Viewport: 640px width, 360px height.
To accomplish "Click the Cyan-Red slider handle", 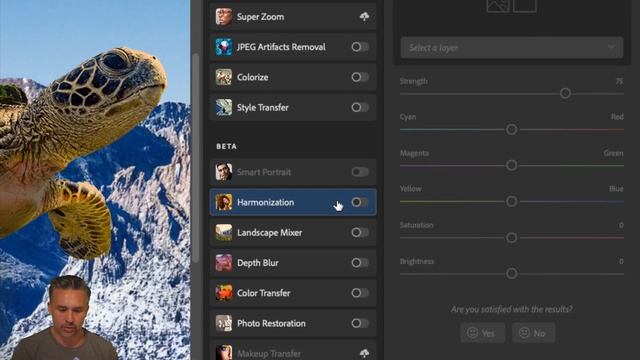I will tap(511, 129).
